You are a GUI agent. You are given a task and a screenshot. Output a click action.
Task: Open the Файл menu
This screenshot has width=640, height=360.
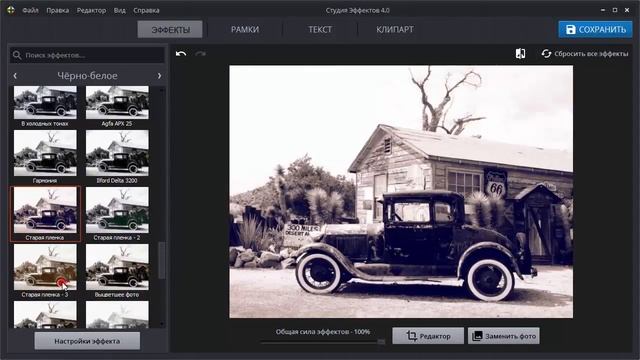[30, 10]
